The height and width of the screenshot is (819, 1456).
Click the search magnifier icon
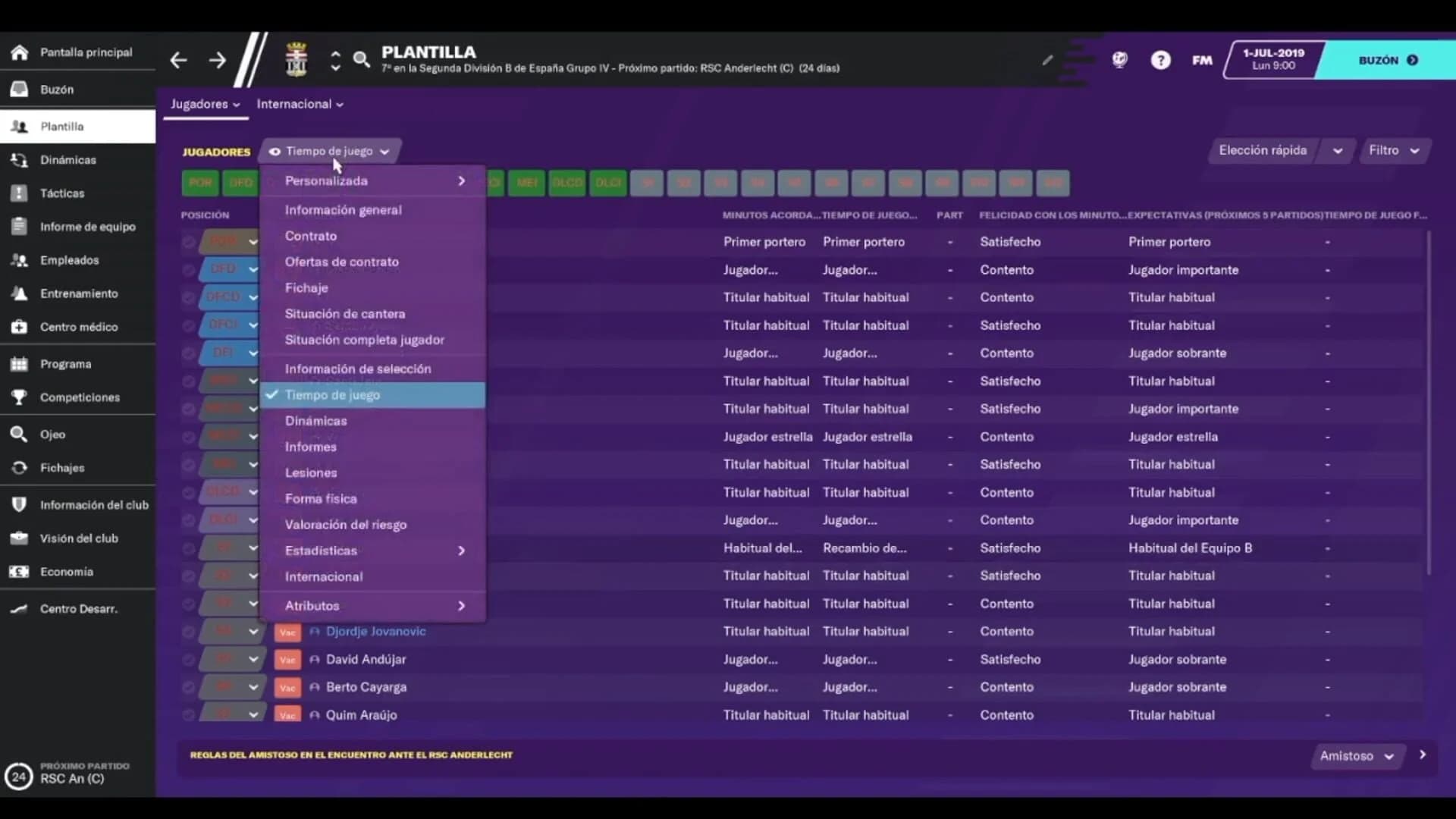(x=362, y=59)
